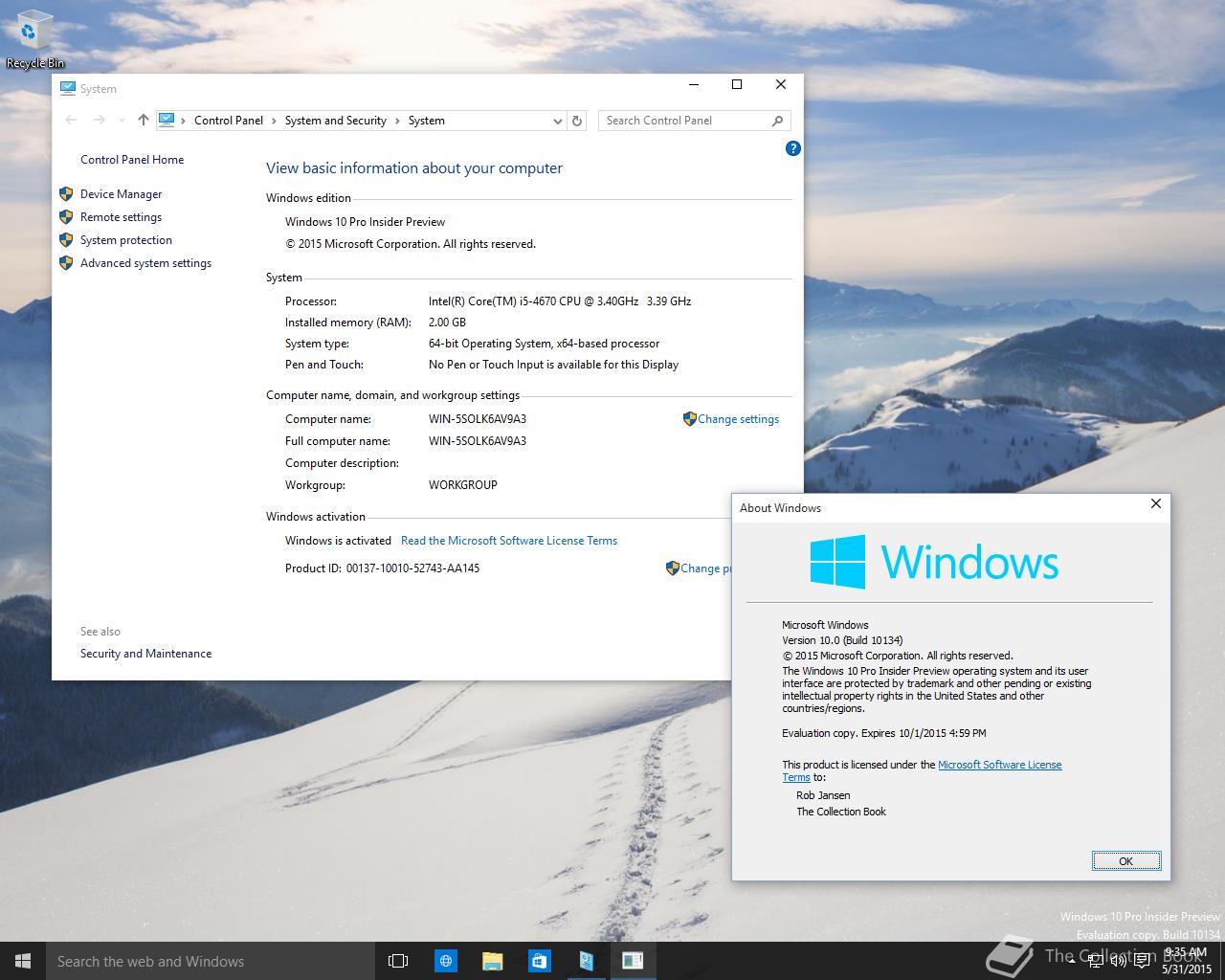Launch the globe browser icon on taskbar
Screen dimensions: 1225x980
[x=446, y=961]
